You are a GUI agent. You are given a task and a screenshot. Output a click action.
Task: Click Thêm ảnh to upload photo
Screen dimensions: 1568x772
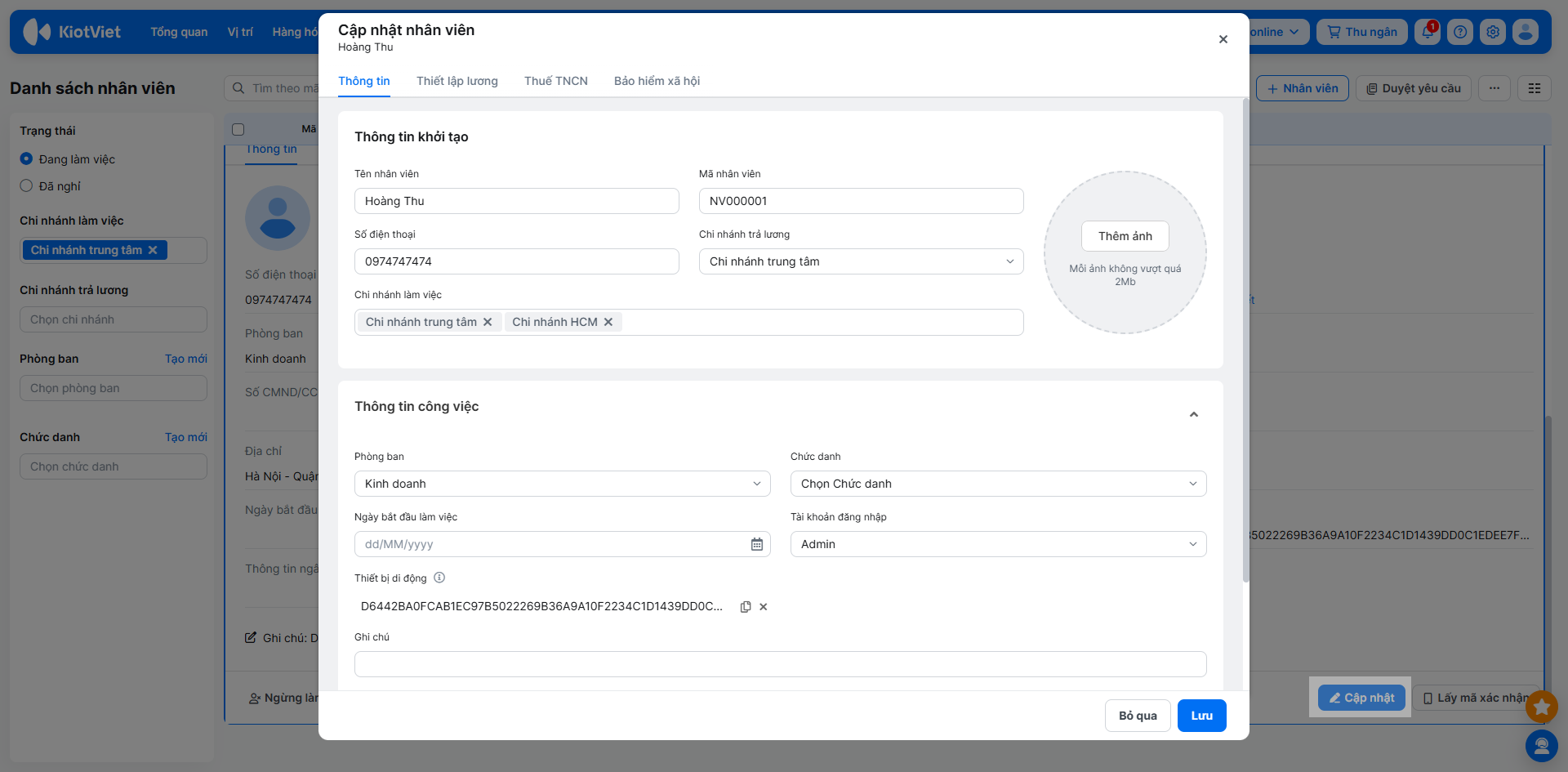[x=1125, y=236]
